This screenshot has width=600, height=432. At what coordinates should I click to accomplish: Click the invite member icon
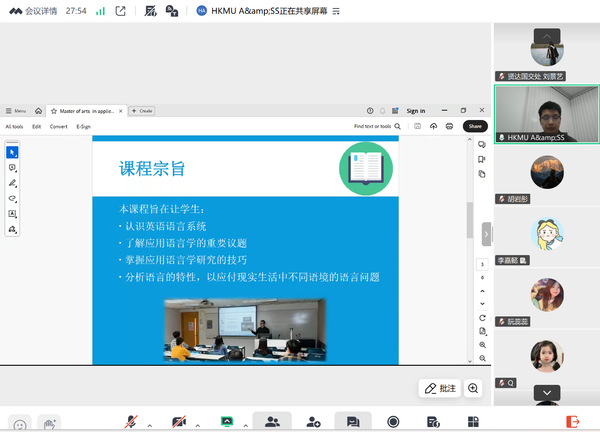pos(313,422)
